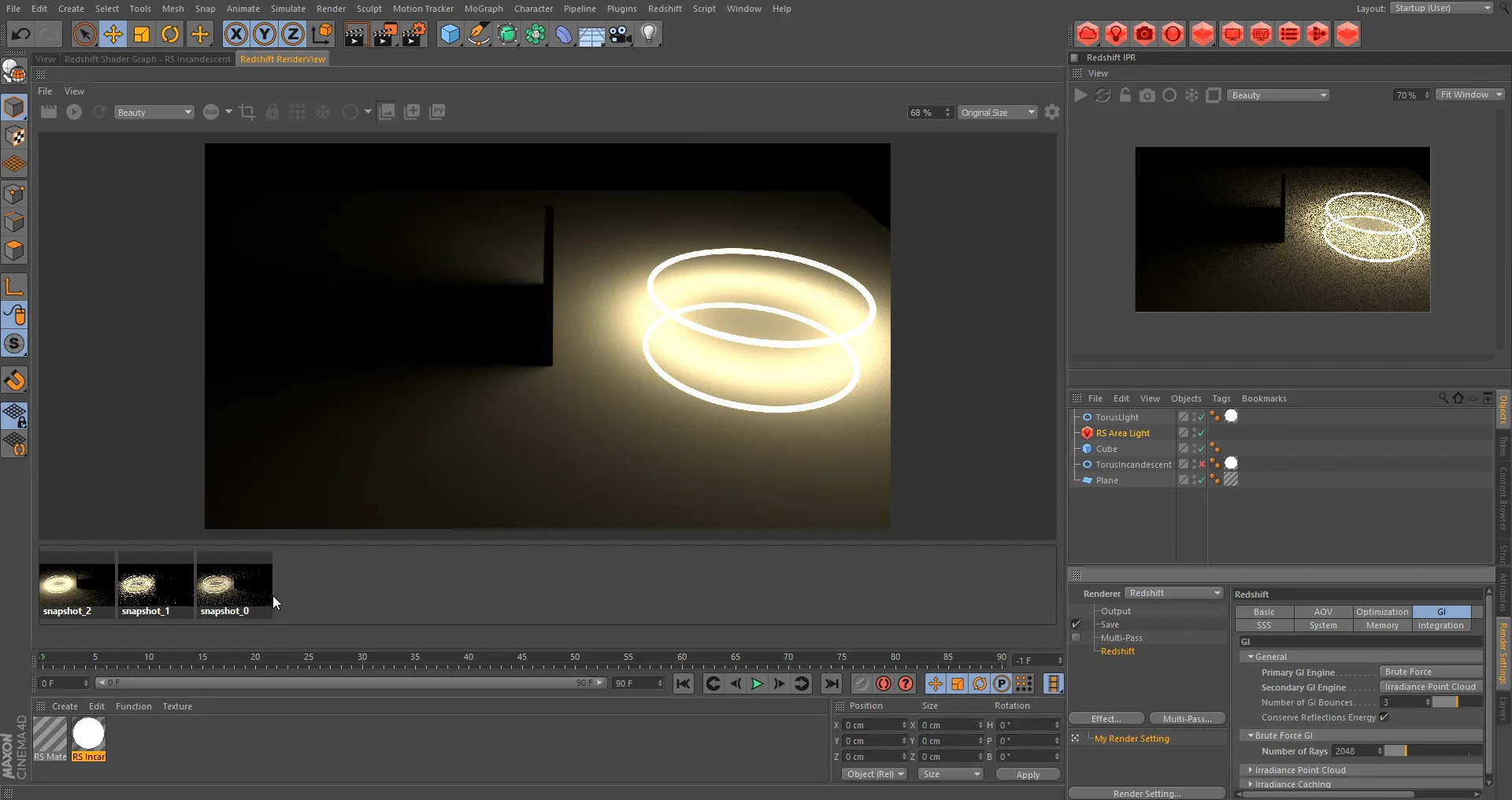This screenshot has width=1512, height=800.
Task: Click the Apply button in coordinates panel
Action: (x=1028, y=774)
